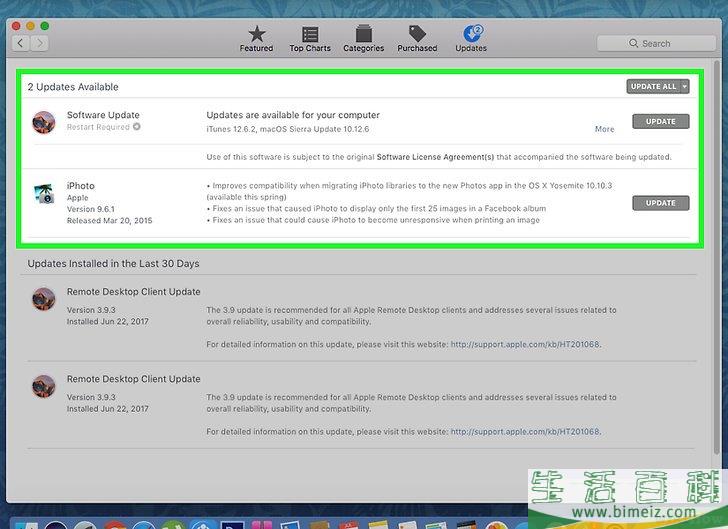The height and width of the screenshot is (529, 728).
Task: Switch to the Categories tab
Action: (364, 39)
